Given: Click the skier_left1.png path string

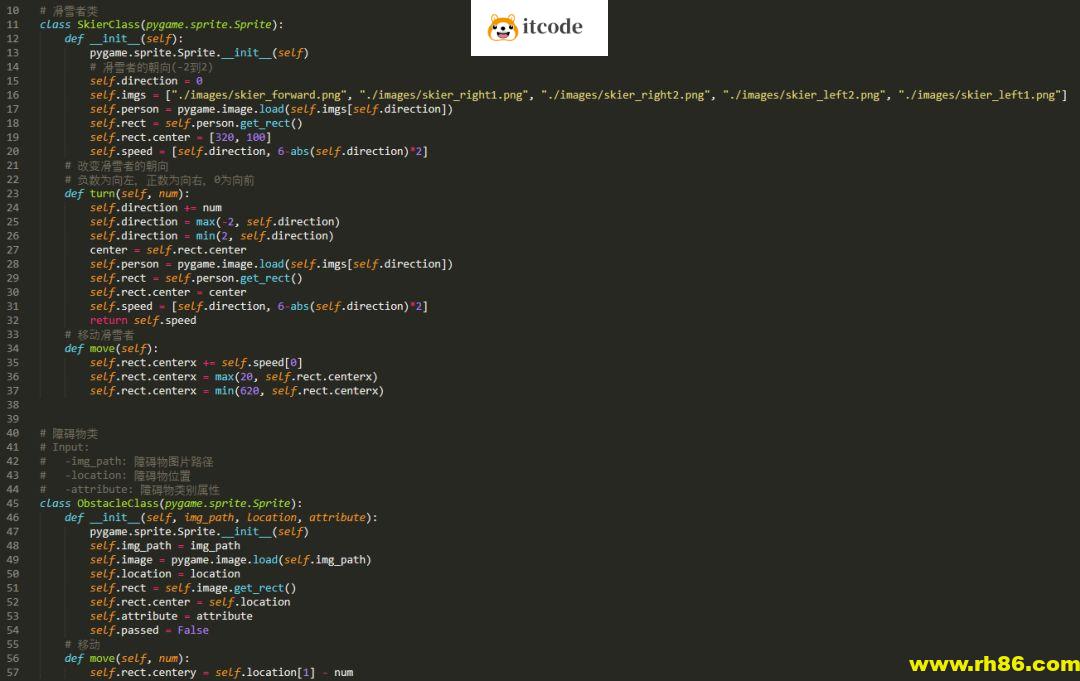Looking at the screenshot, I should pyautogui.click(x=982, y=95).
